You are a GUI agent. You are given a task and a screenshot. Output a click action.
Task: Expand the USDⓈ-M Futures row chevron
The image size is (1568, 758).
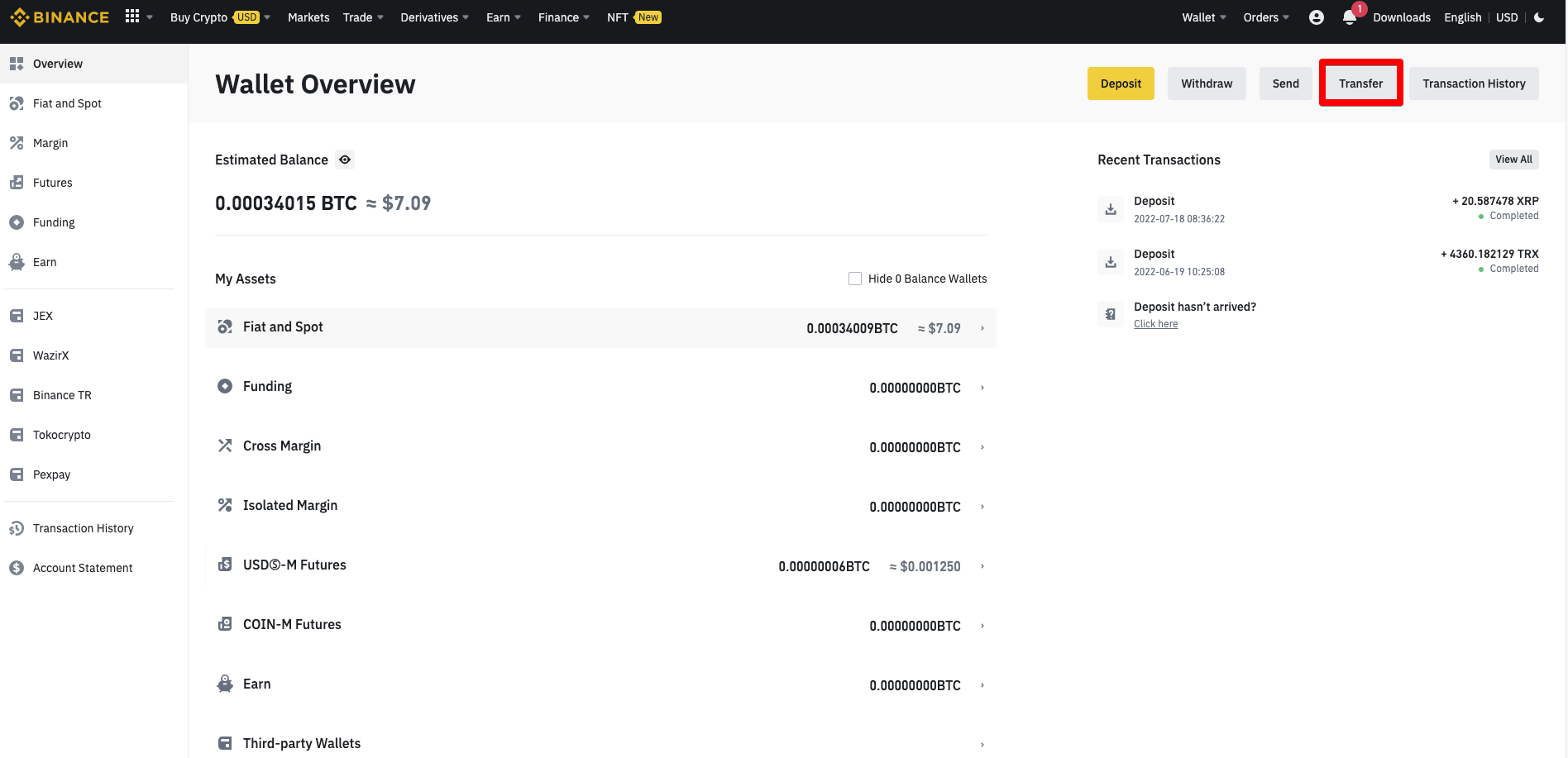(x=982, y=566)
